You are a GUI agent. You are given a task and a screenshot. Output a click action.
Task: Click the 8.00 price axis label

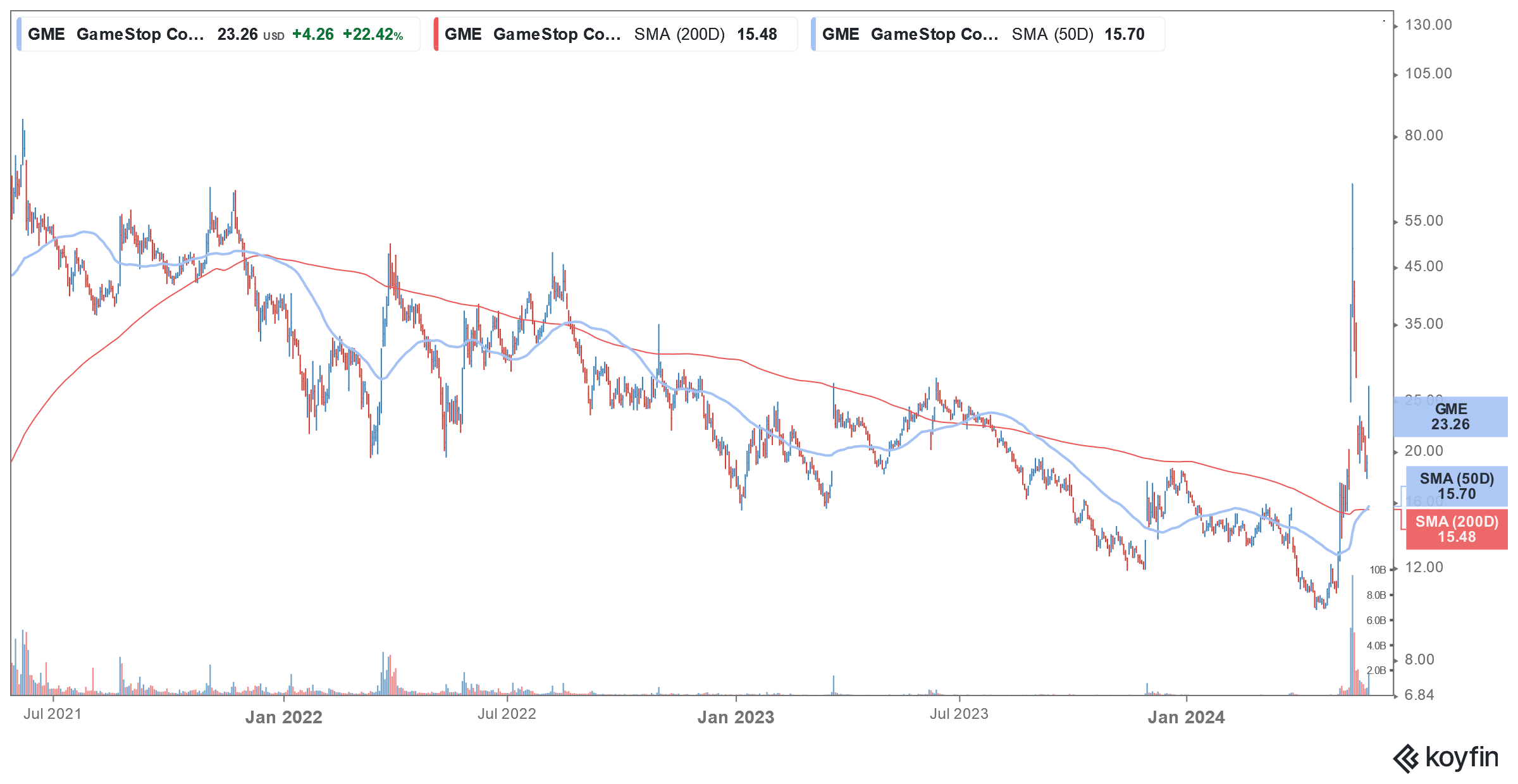tap(1419, 659)
